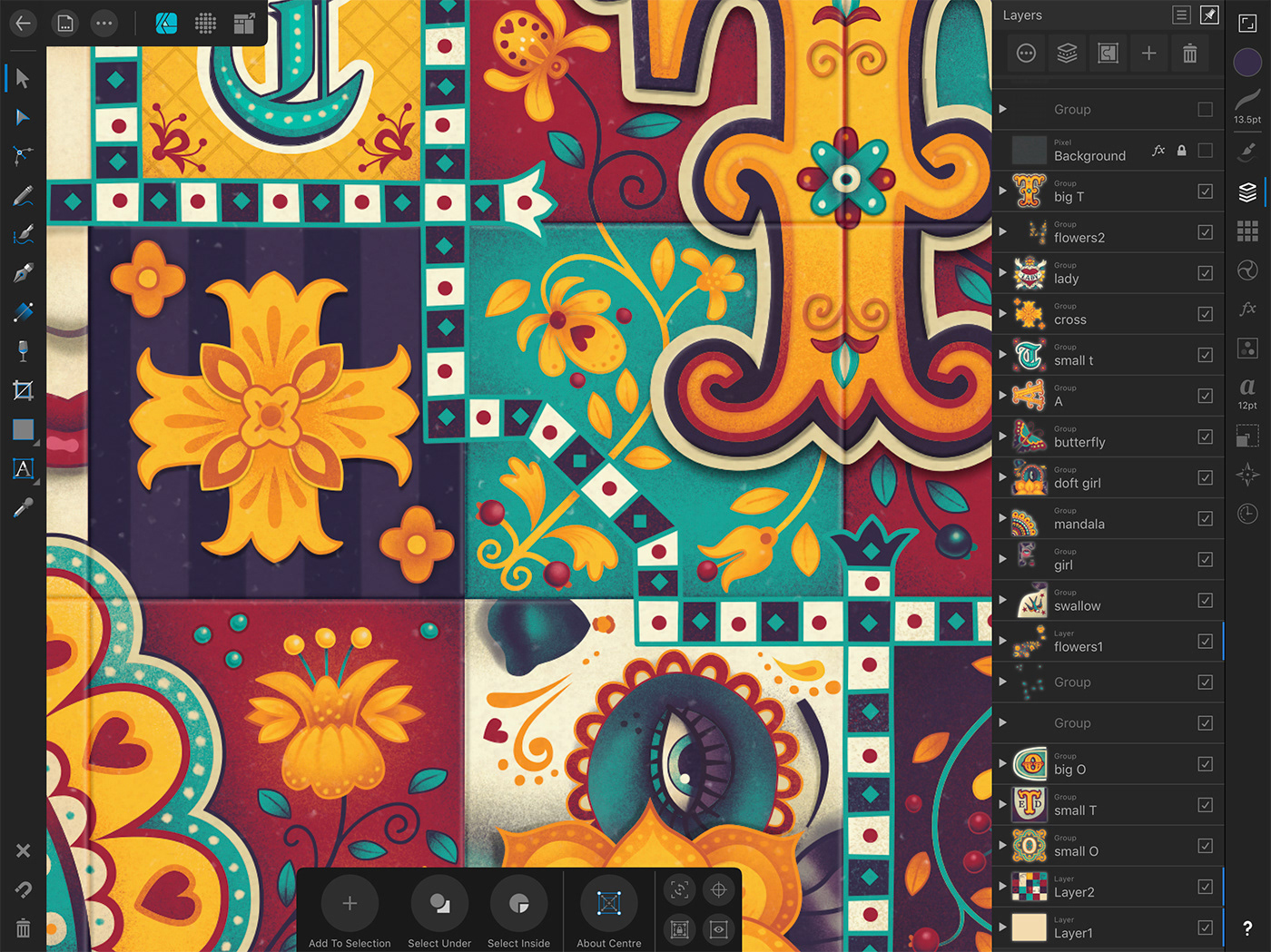Screen dimensions: 1271x952
Task: Select the Artistic Text tool
Action: (23, 468)
